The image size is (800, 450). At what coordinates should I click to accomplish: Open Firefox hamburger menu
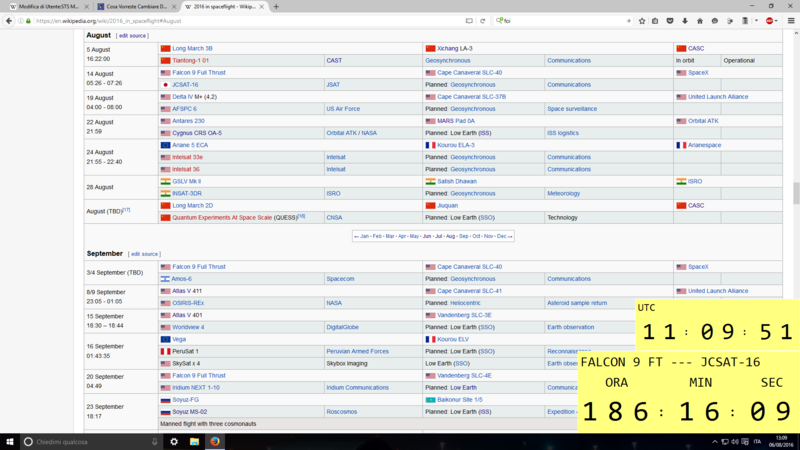tap(791, 21)
